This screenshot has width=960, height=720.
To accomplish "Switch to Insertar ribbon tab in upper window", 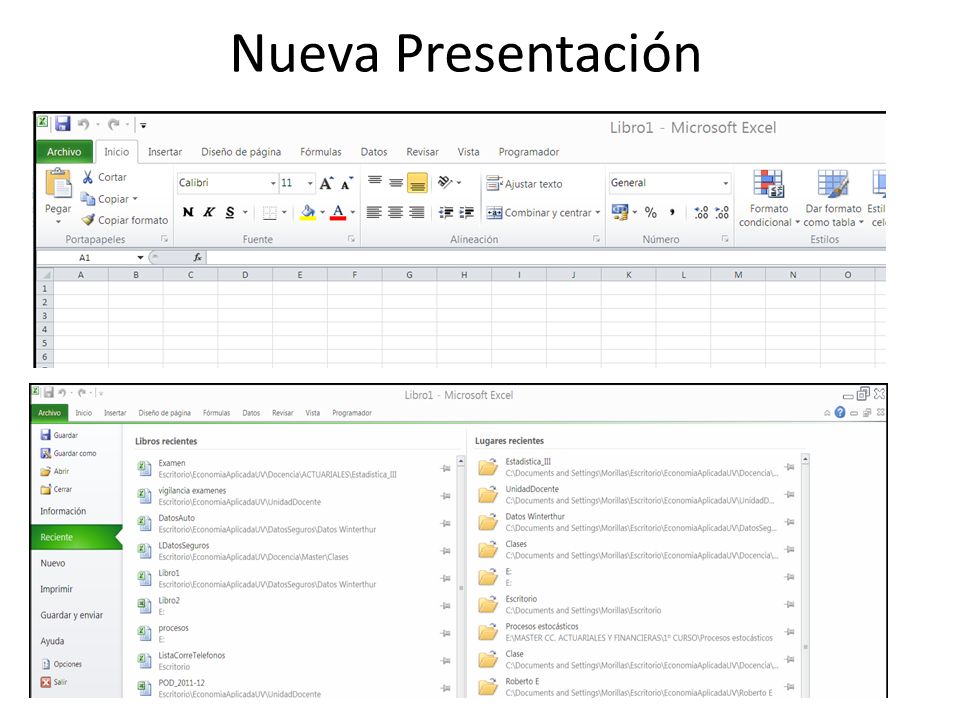I will pyautogui.click(x=165, y=152).
